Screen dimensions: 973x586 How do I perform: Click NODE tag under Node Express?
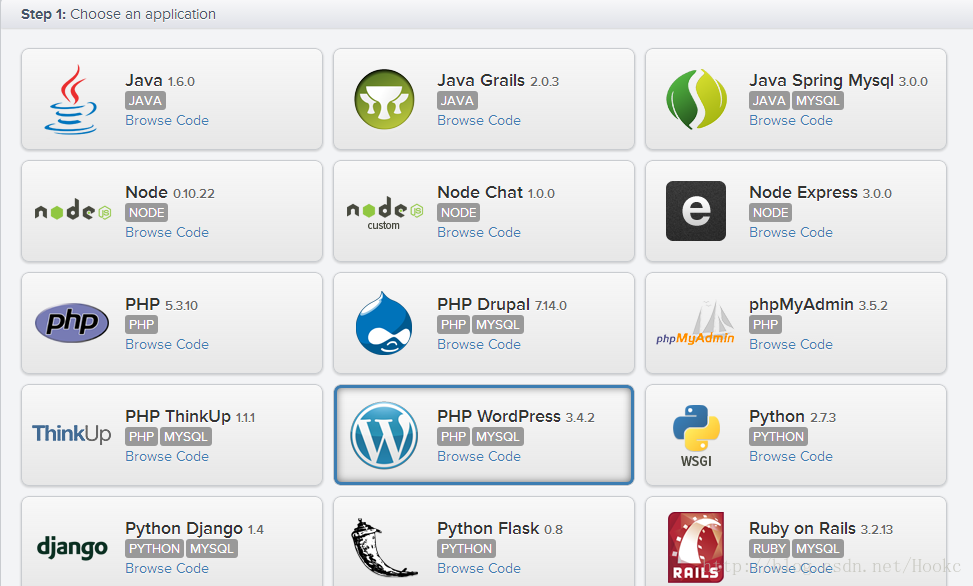click(771, 212)
